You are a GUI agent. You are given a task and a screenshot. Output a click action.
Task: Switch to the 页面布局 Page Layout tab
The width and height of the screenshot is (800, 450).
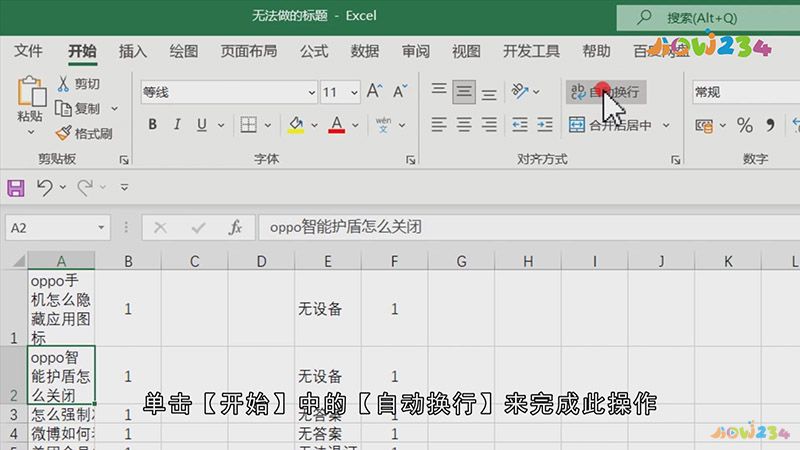click(249, 51)
